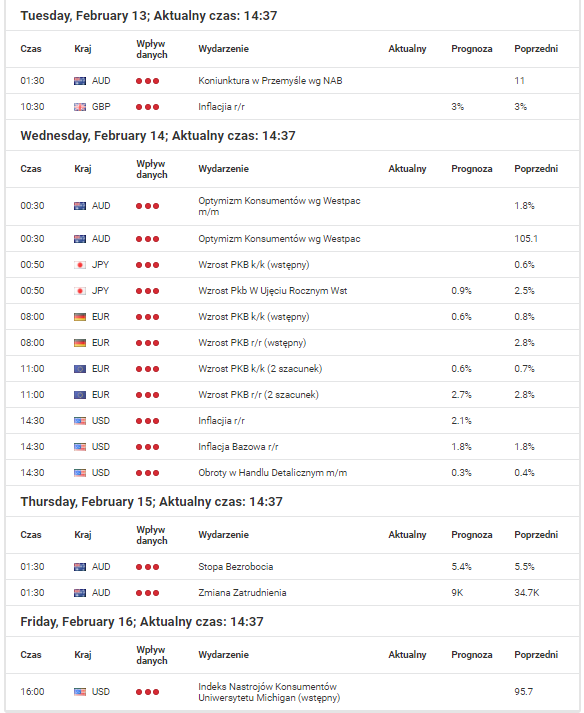Click the red impact dots for Inflacja r/r GBP
584x713 pixels.
point(147,107)
